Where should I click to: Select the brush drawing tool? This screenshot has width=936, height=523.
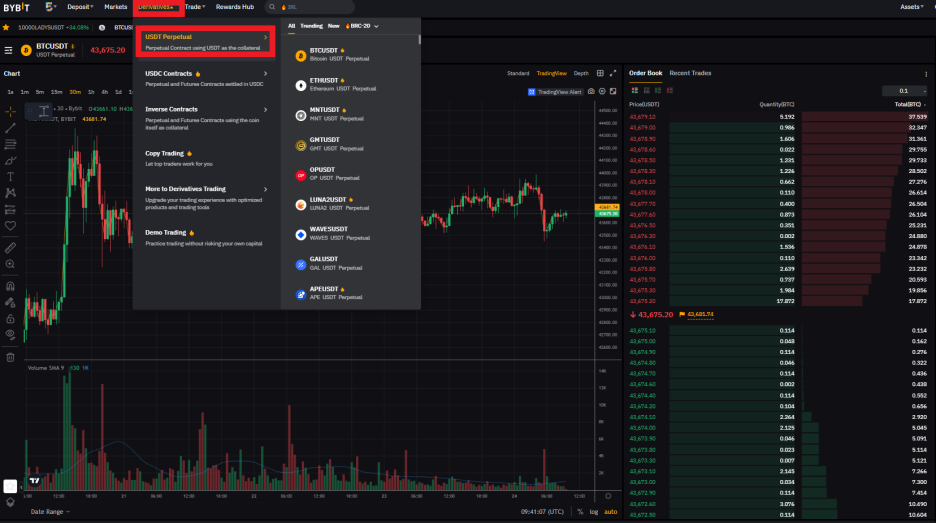pyautogui.click(x=10, y=161)
